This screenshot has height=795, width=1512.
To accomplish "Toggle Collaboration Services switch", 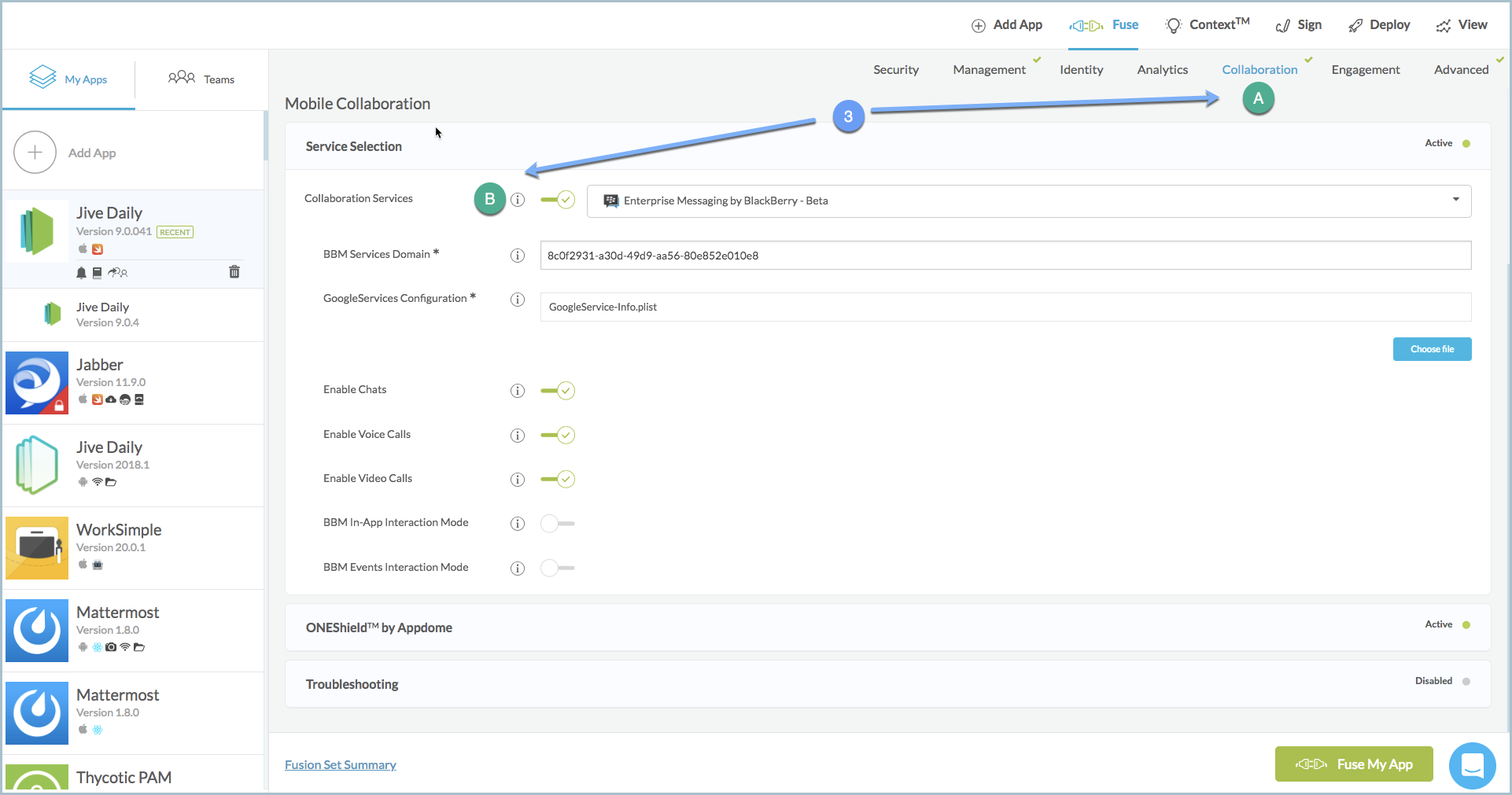I will pos(558,200).
